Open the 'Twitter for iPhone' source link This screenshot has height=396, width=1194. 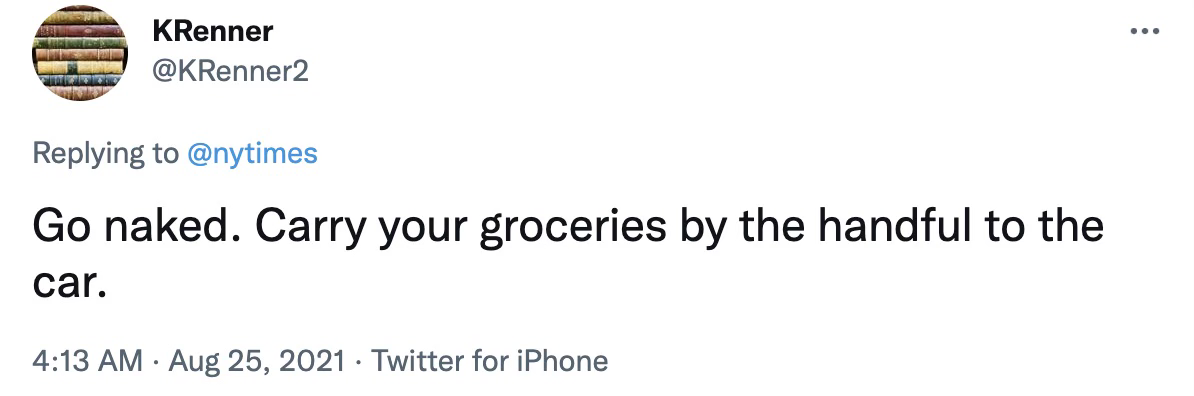pyautogui.click(x=490, y=360)
